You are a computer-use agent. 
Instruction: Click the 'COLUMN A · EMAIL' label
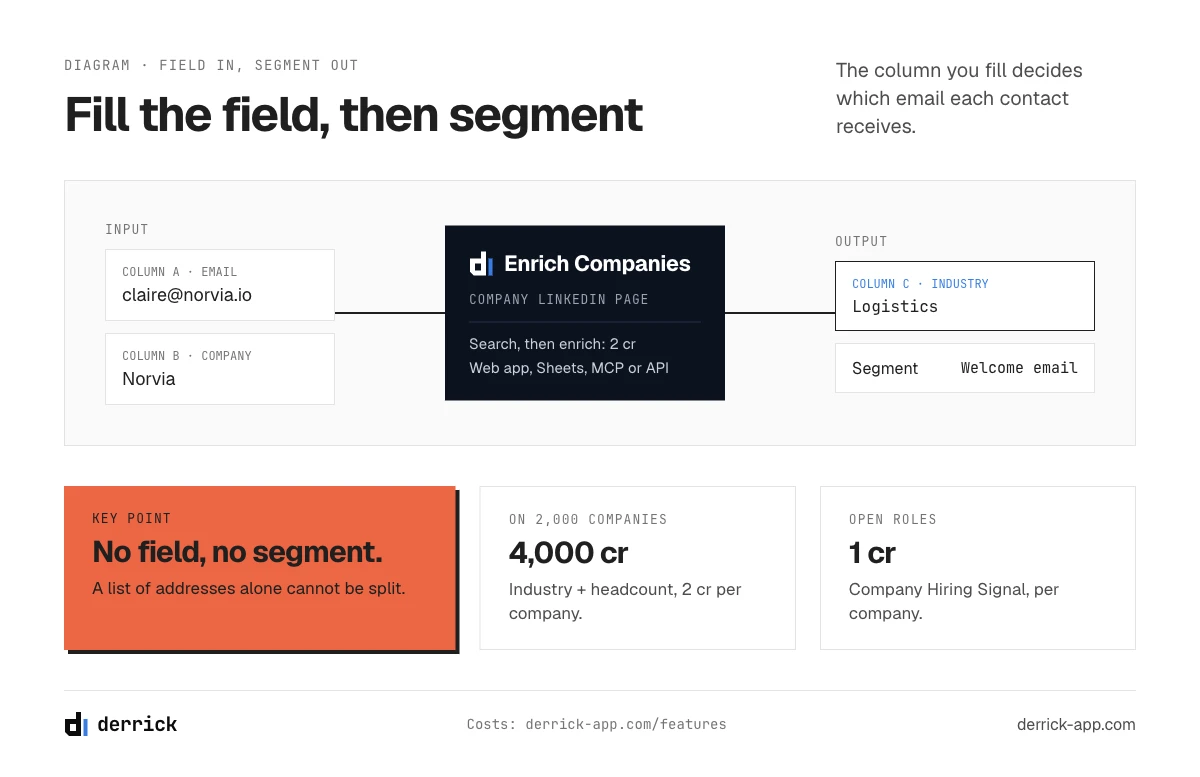[x=179, y=272]
